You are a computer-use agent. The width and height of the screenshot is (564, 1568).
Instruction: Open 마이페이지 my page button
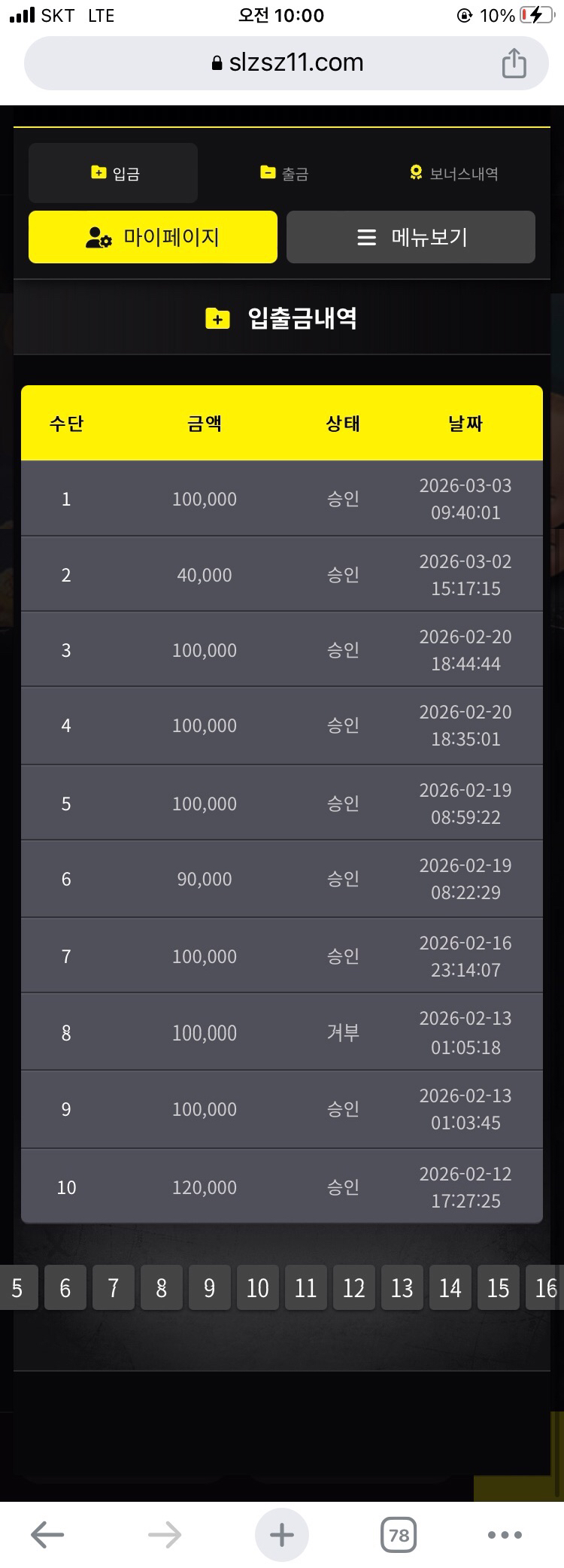click(x=153, y=237)
